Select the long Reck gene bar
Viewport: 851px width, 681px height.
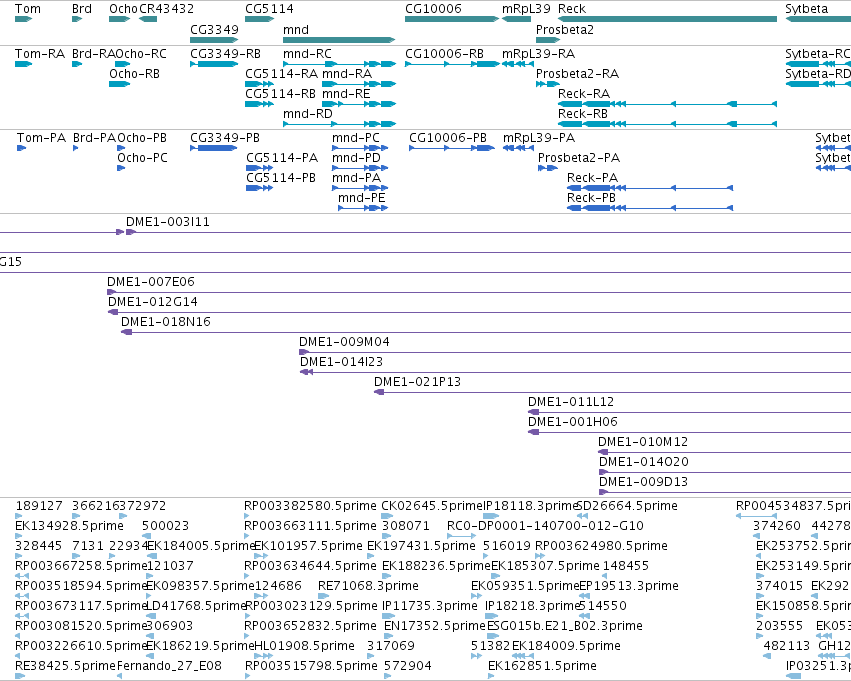coord(667,20)
